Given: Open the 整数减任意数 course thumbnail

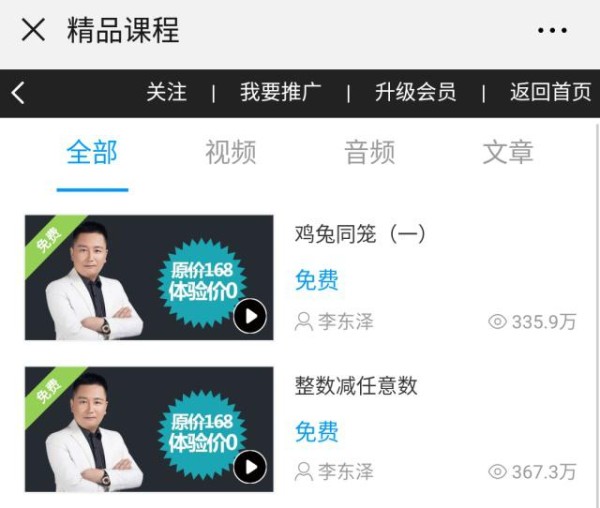Looking at the screenshot, I should pyautogui.click(x=149, y=429).
